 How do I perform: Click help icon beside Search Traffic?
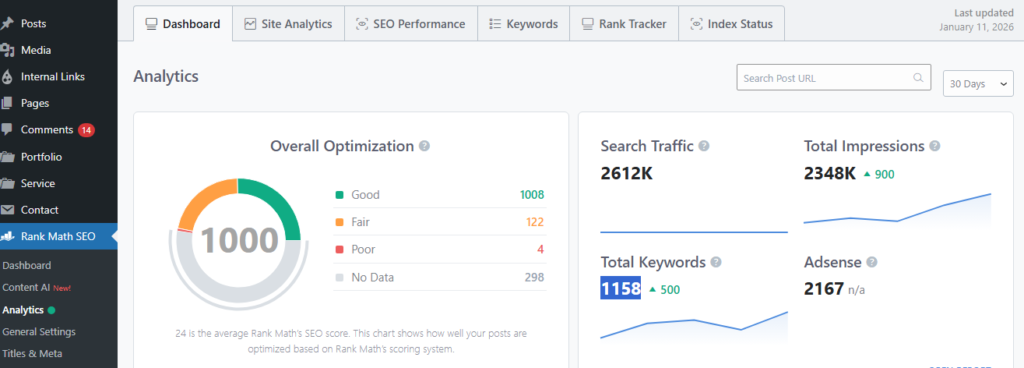[x=704, y=146]
